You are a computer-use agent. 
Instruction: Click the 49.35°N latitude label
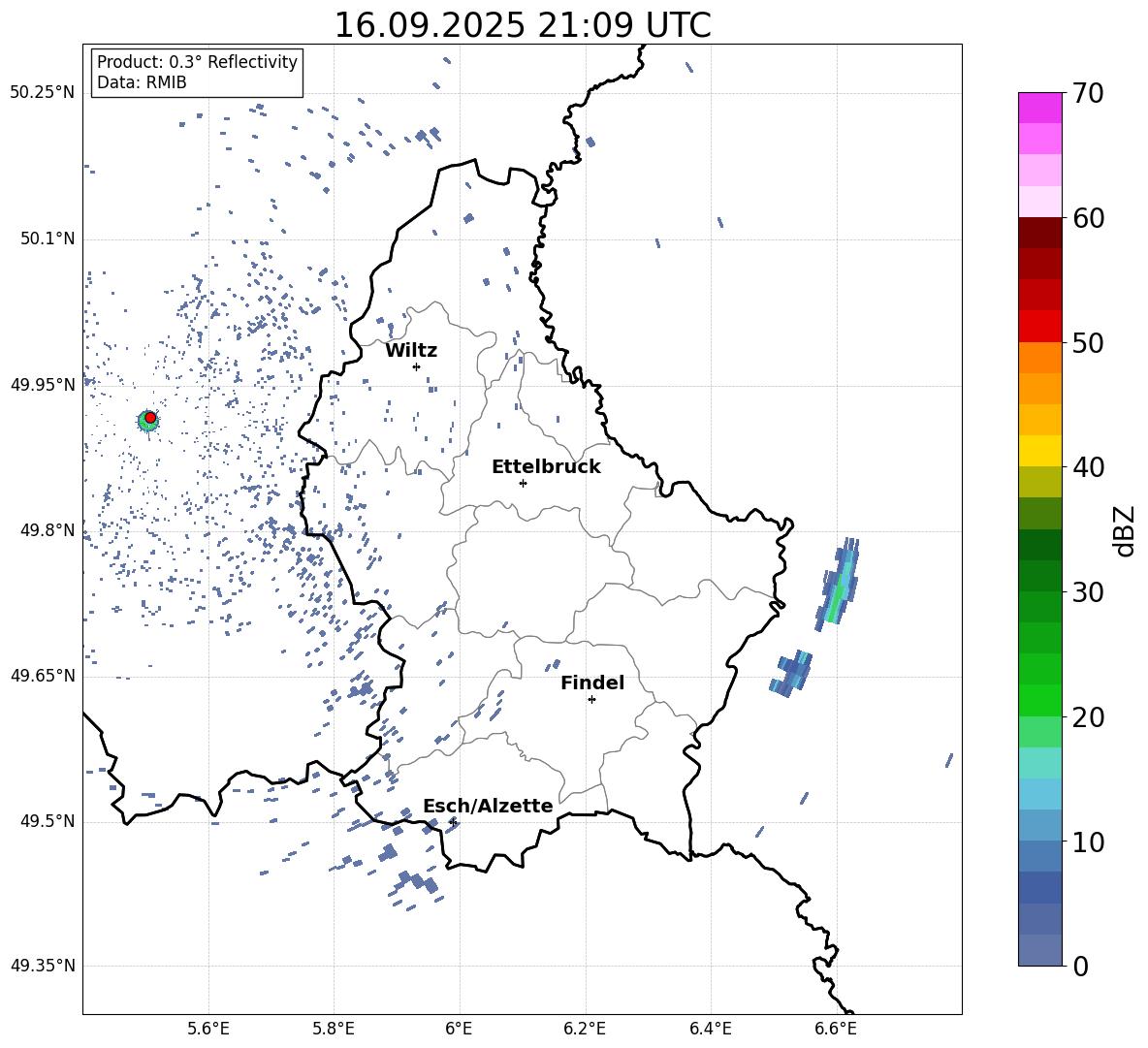pyautogui.click(x=43, y=966)
